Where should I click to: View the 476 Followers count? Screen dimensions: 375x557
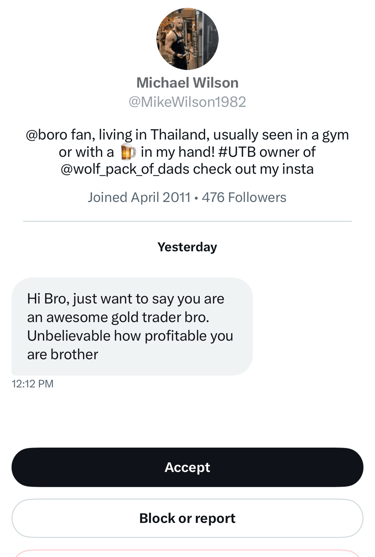[244, 197]
